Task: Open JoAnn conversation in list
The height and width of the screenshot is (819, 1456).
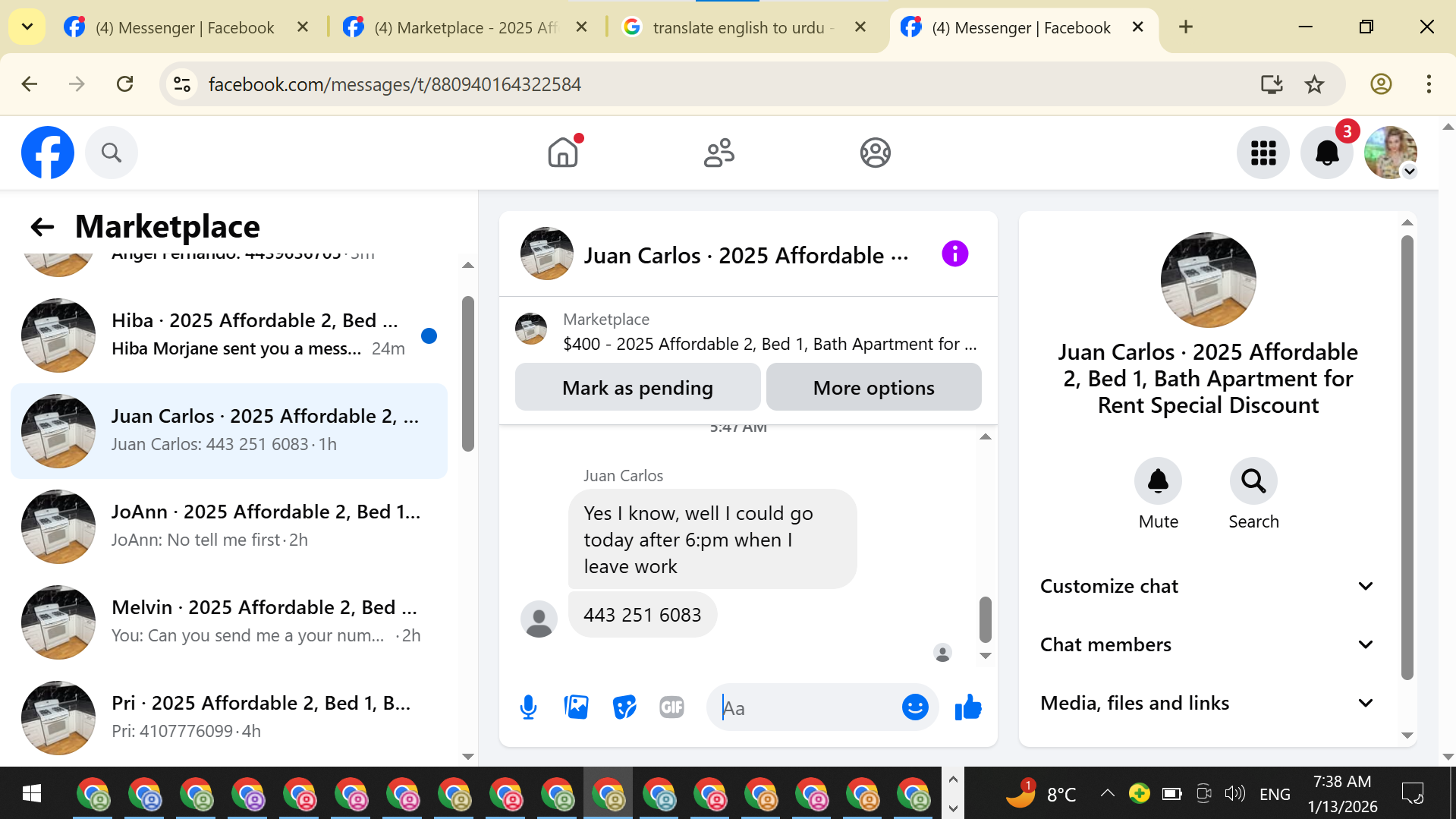Action: click(x=229, y=526)
